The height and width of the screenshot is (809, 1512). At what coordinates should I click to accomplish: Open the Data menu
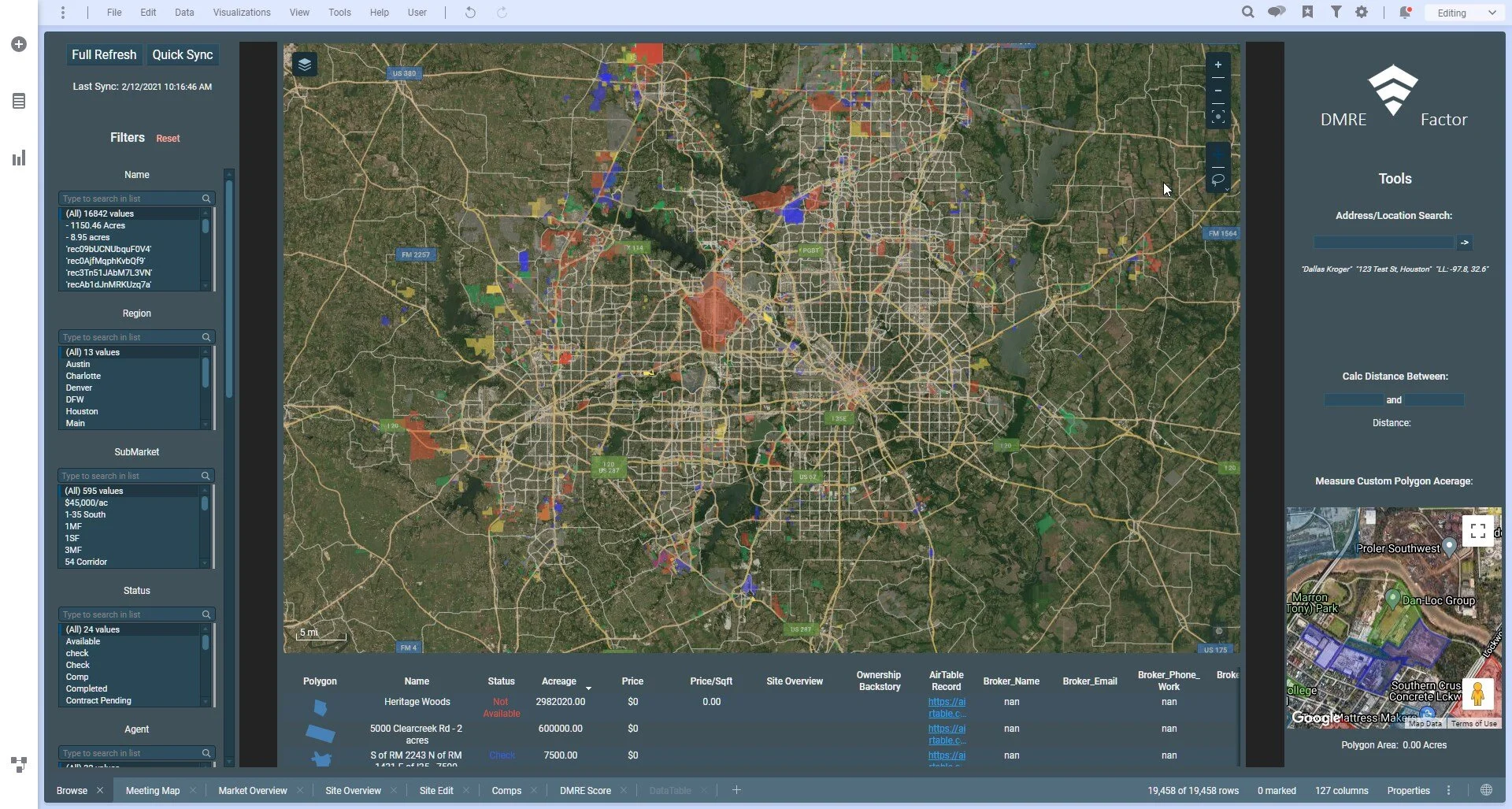tap(184, 12)
